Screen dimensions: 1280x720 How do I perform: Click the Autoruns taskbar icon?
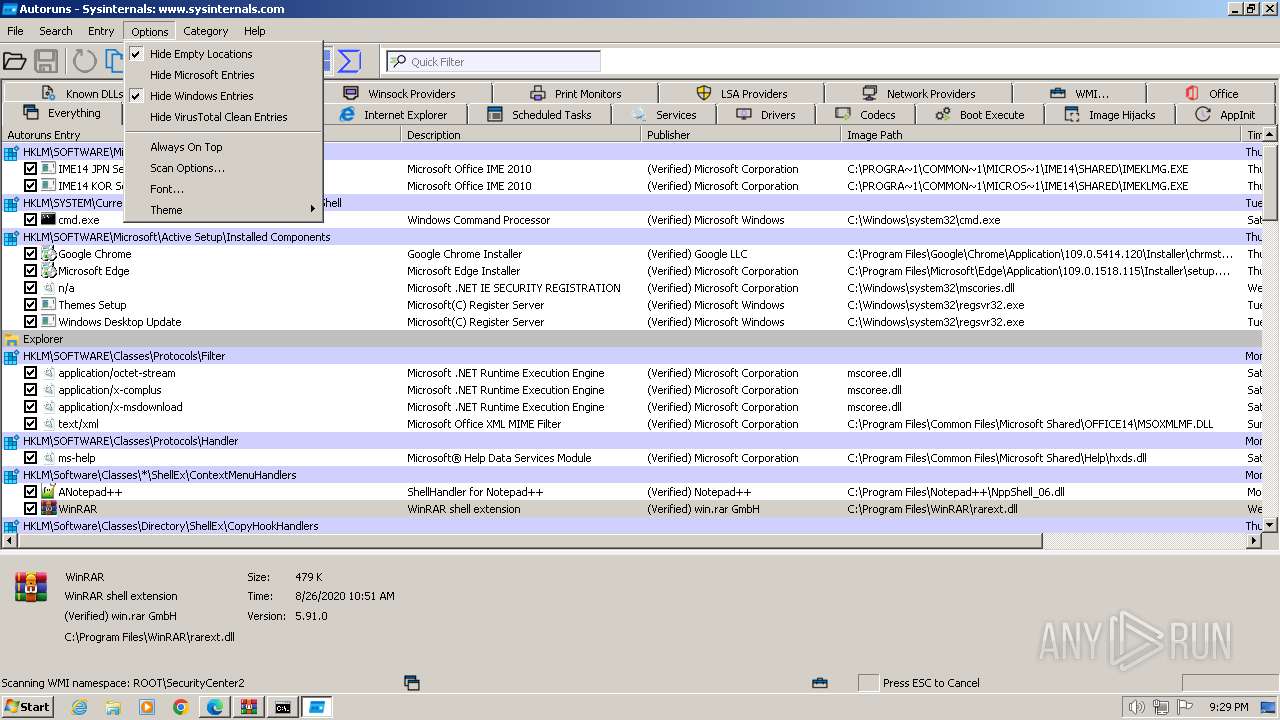point(317,707)
